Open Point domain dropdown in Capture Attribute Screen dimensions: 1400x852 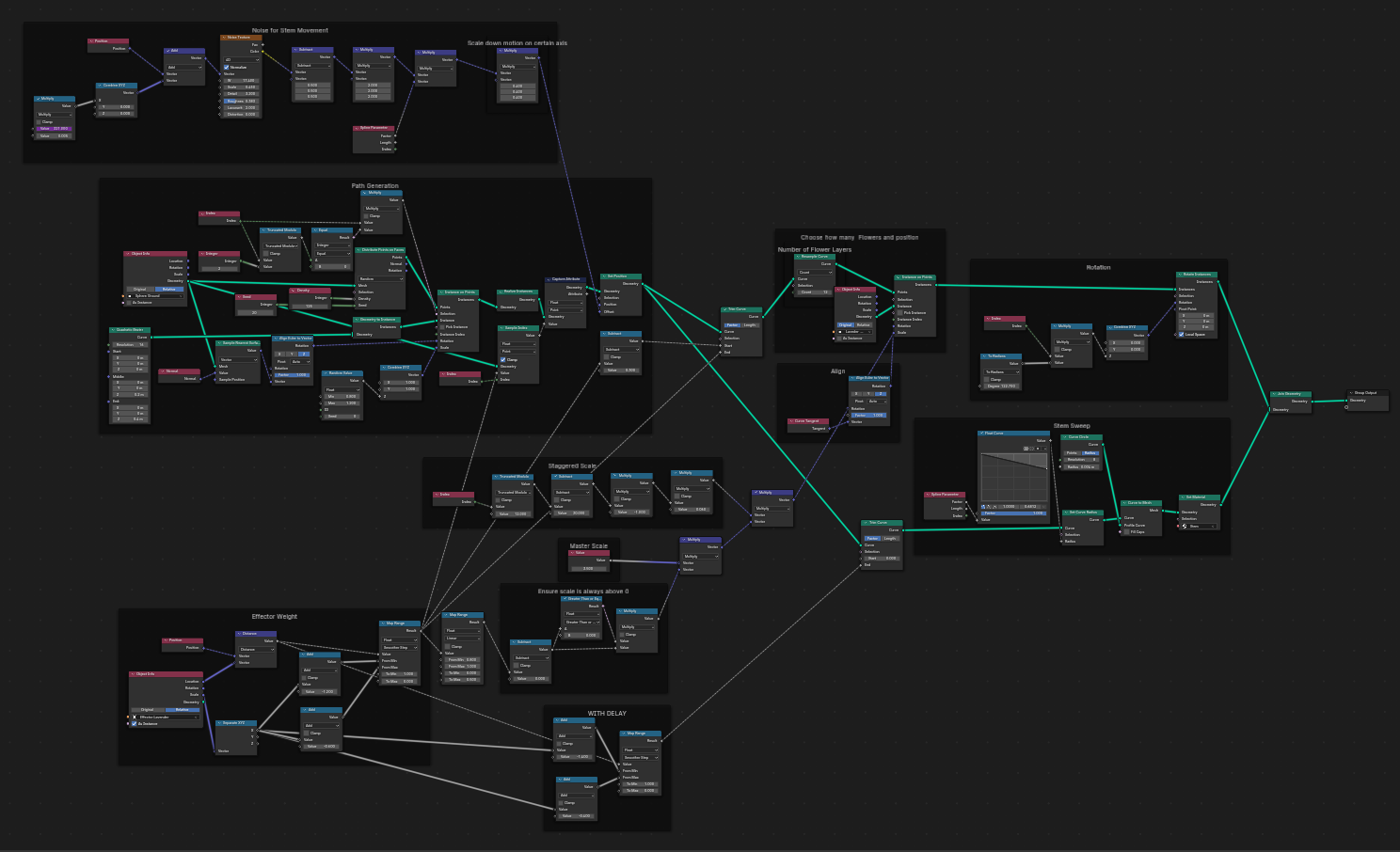click(x=567, y=309)
